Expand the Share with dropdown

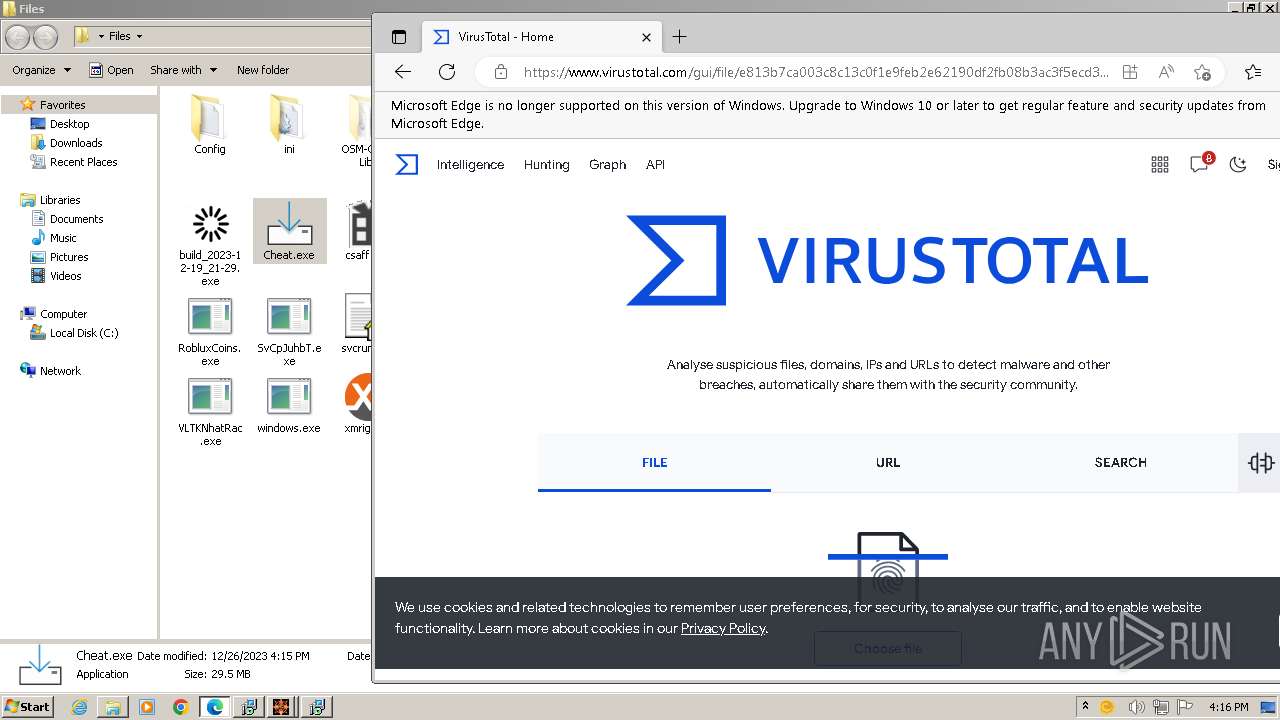pyautogui.click(x=184, y=70)
